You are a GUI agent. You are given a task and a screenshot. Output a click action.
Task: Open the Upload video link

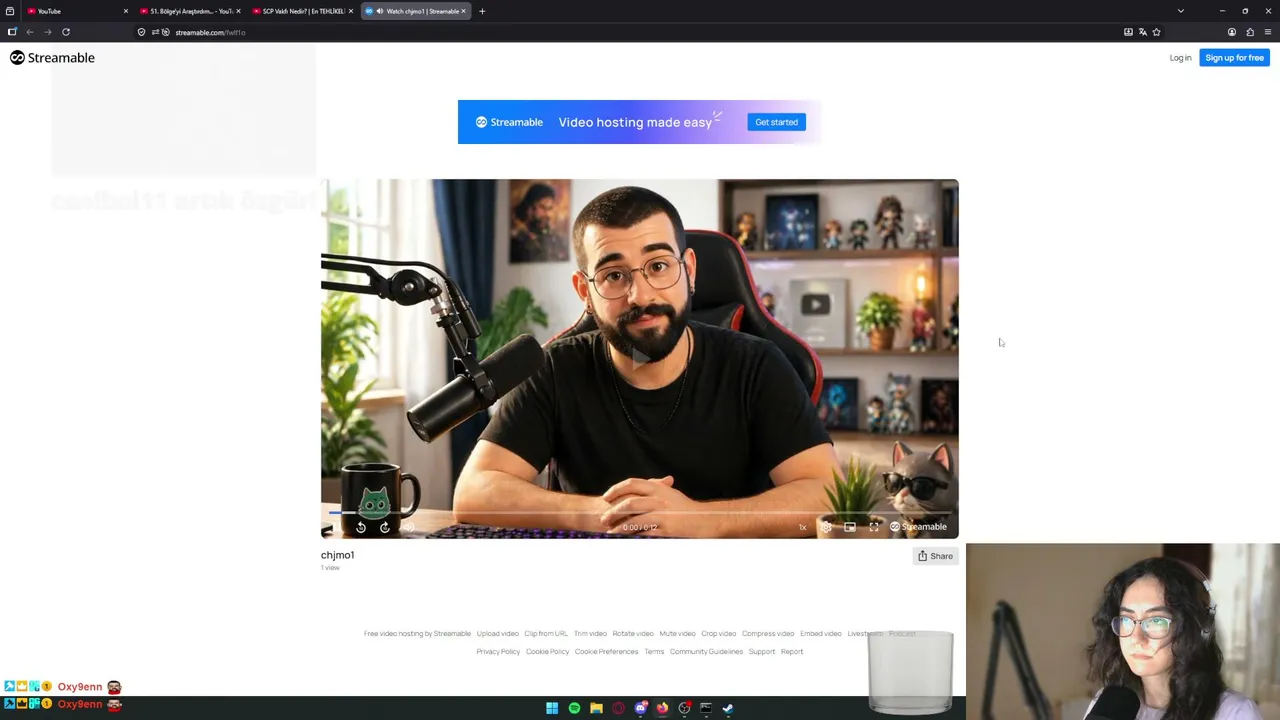[x=497, y=634]
